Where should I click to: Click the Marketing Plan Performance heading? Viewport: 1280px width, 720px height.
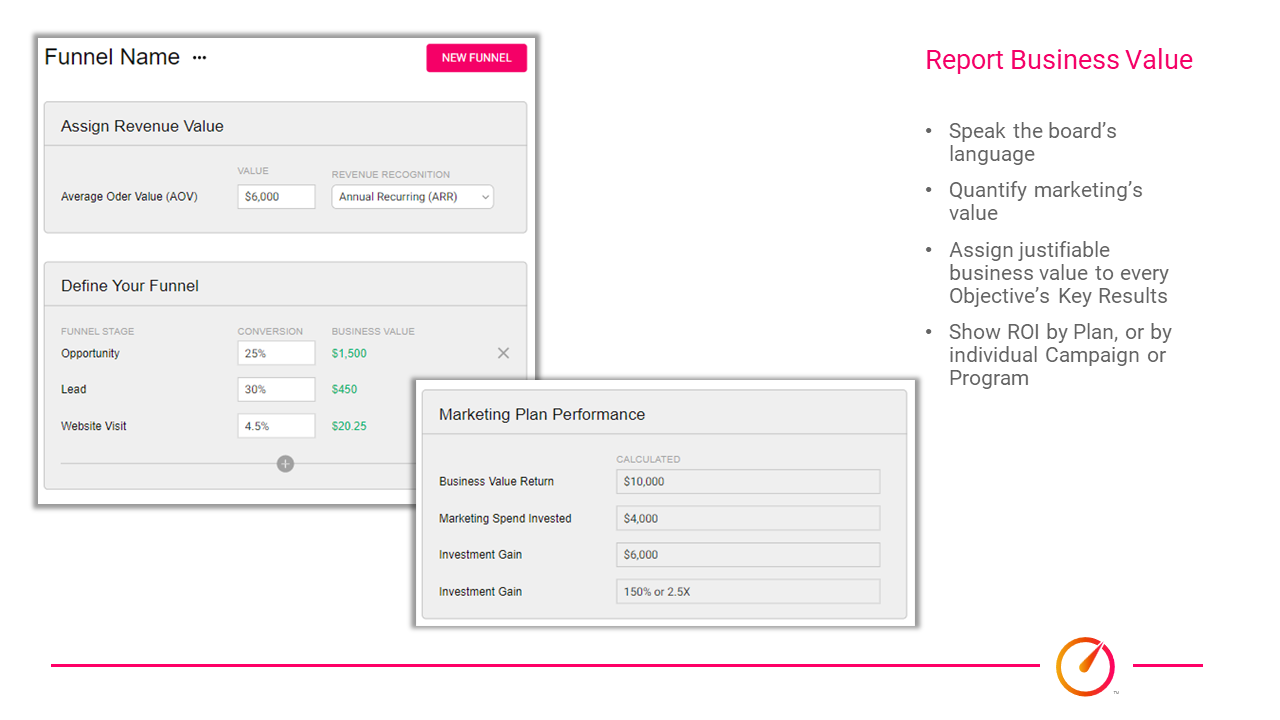point(542,414)
